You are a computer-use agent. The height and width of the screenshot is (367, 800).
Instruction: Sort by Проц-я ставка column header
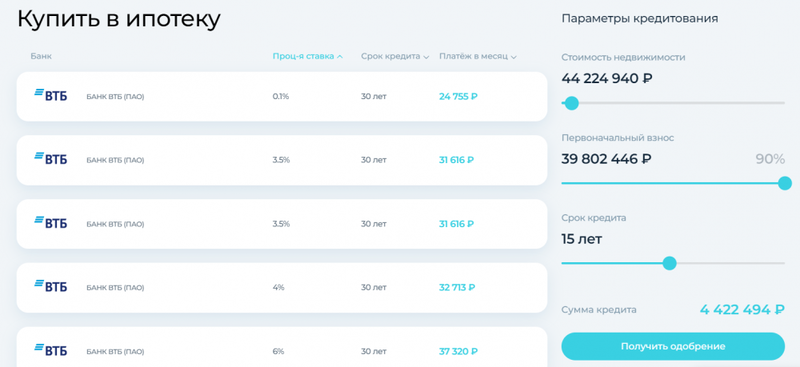307,56
